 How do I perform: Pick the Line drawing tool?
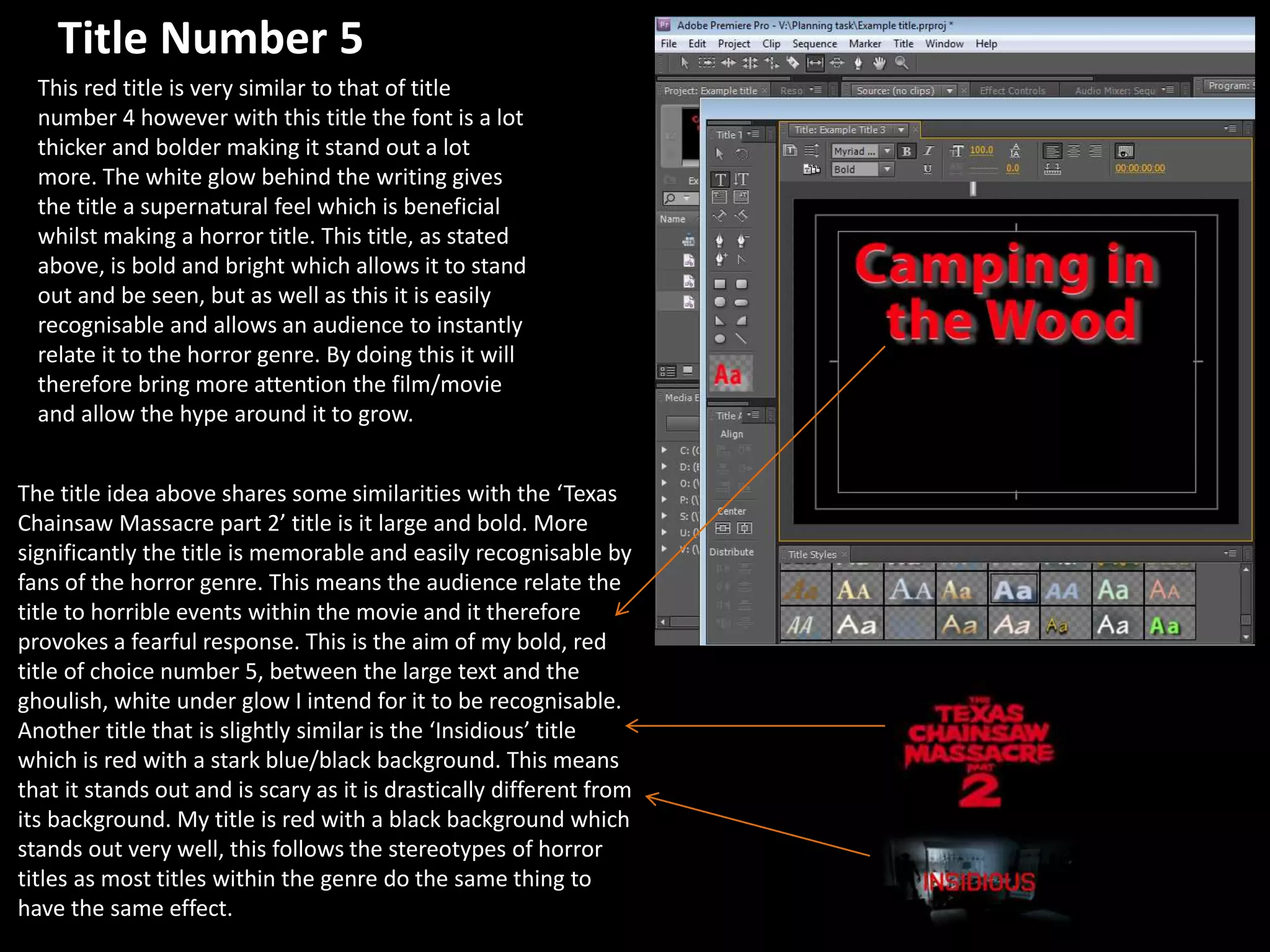[x=741, y=339]
